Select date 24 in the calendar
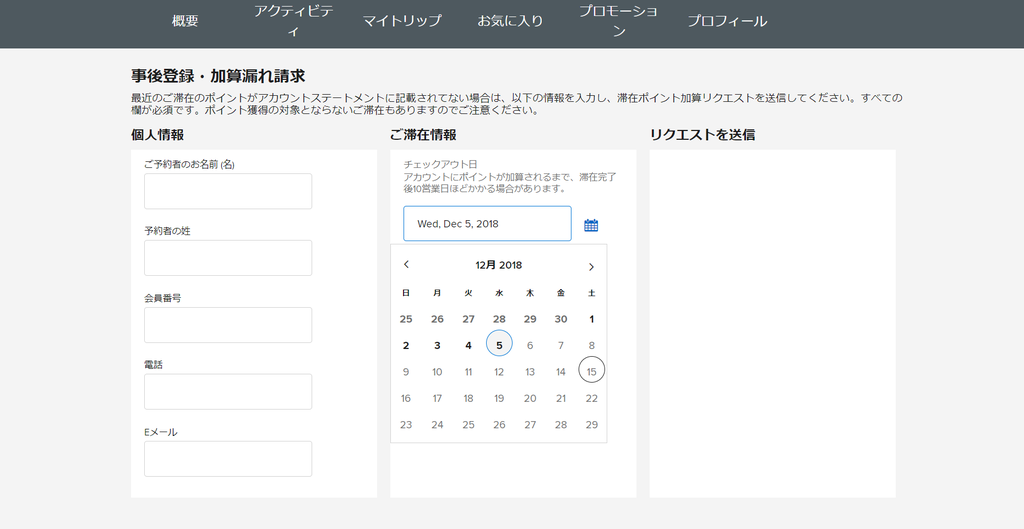1024x529 pixels. [437, 425]
